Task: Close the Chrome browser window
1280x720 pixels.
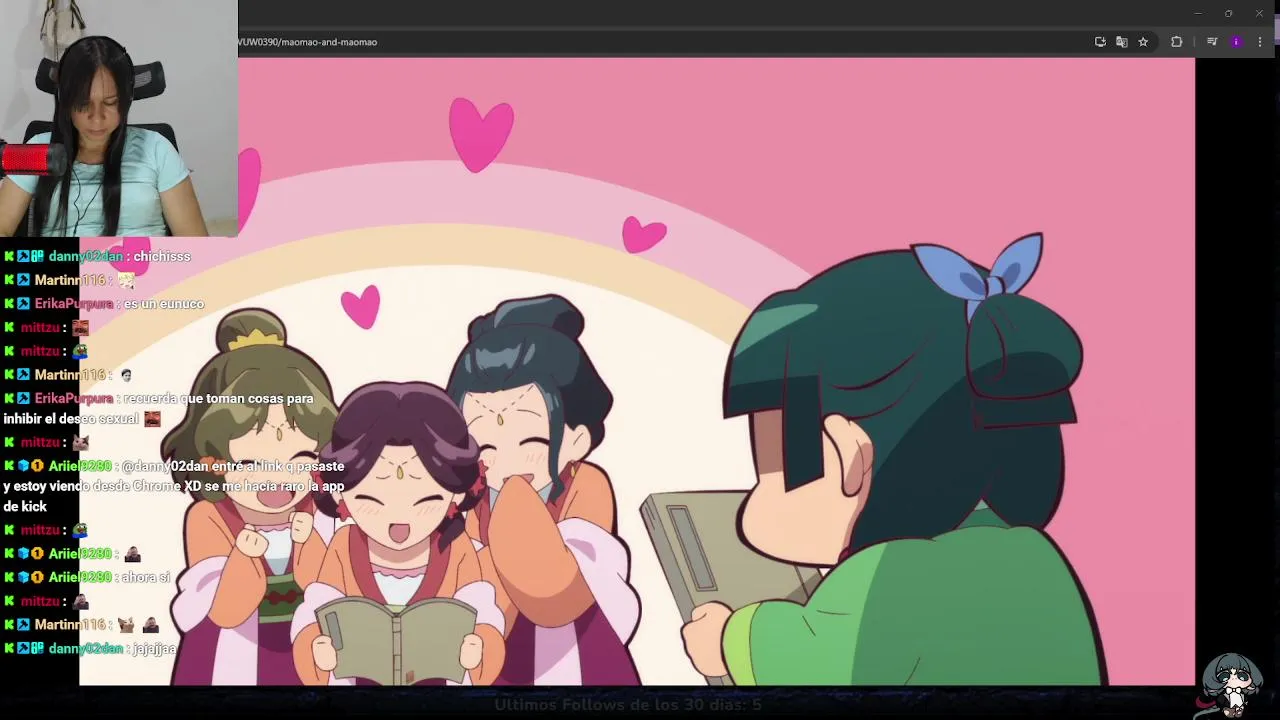Action: point(1259,13)
